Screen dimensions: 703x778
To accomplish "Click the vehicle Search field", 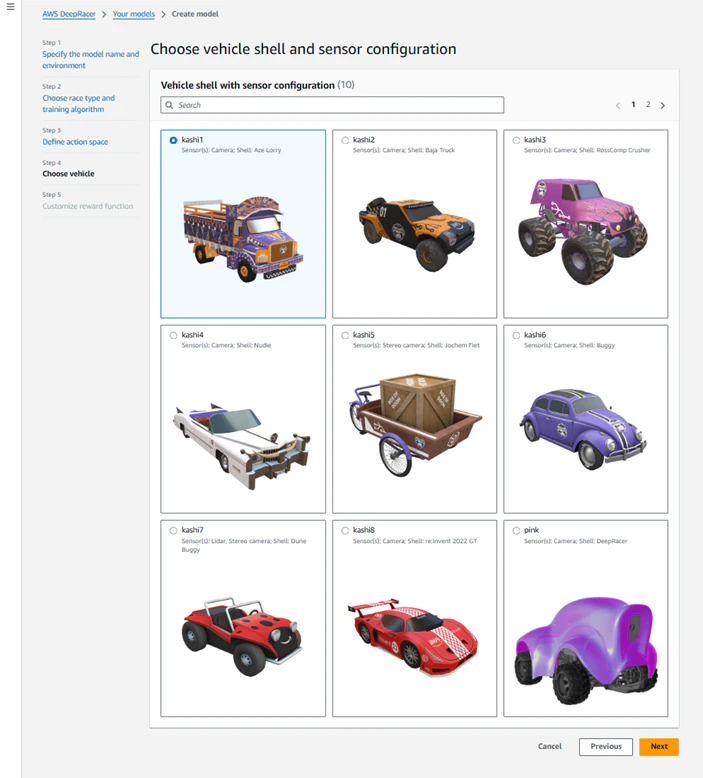I will click(x=332, y=105).
